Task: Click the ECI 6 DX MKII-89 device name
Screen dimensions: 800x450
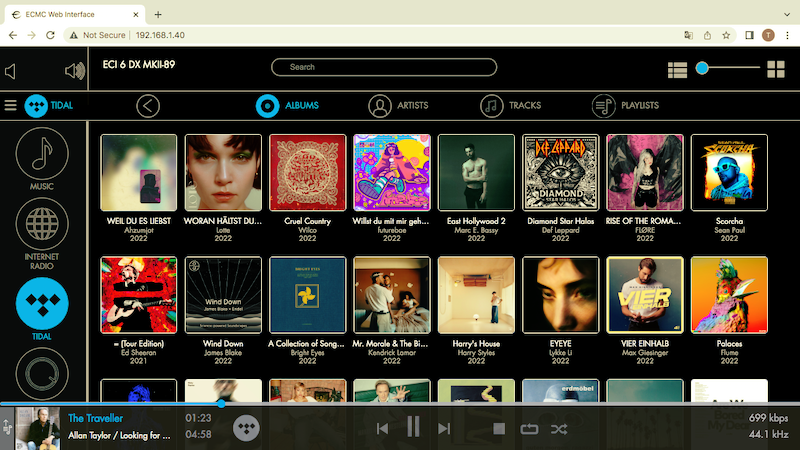Action: 139,65
